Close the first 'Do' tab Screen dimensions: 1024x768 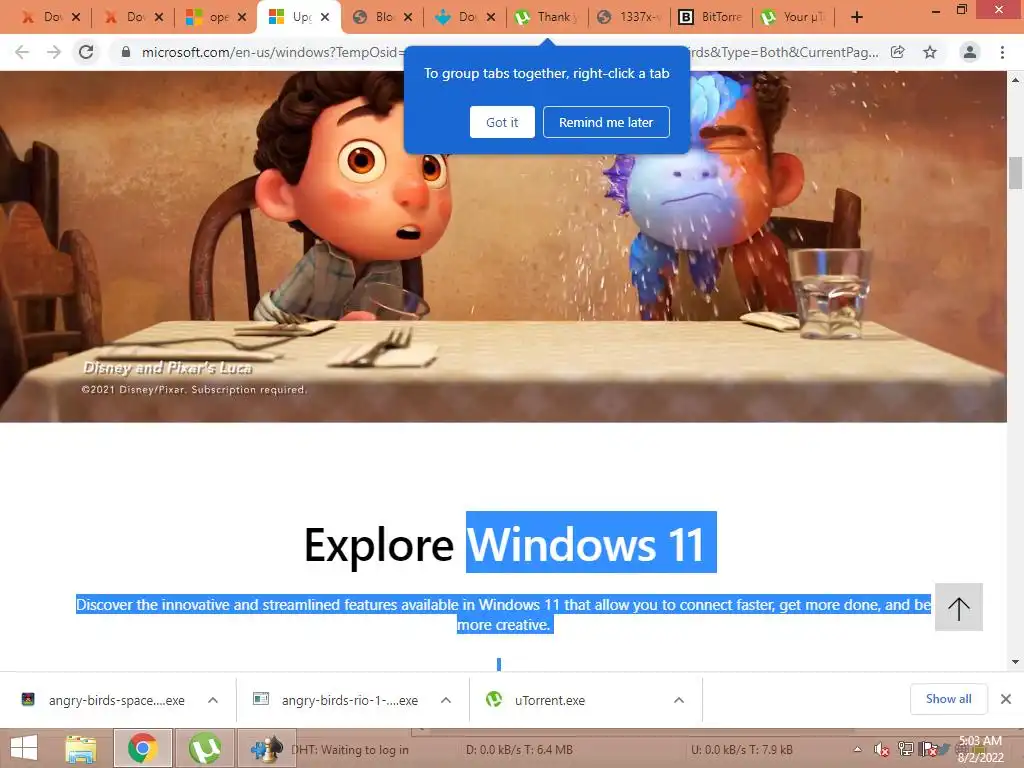76,17
